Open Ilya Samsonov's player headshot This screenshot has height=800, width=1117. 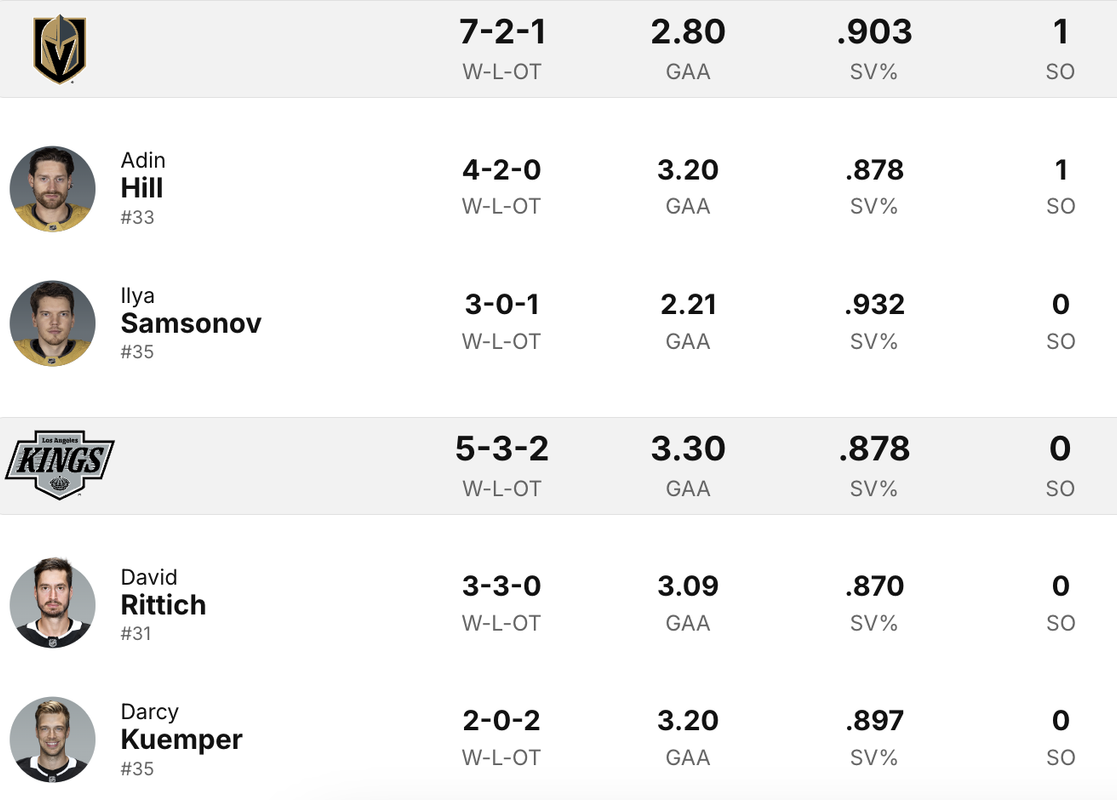[53, 323]
